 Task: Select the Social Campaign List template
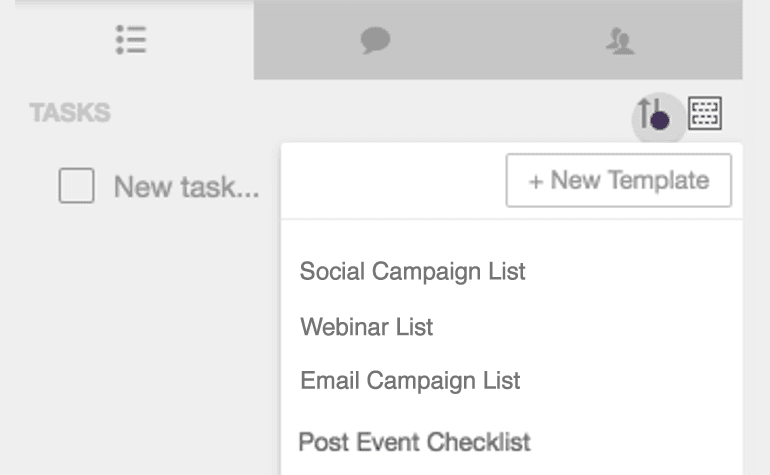[x=412, y=270]
